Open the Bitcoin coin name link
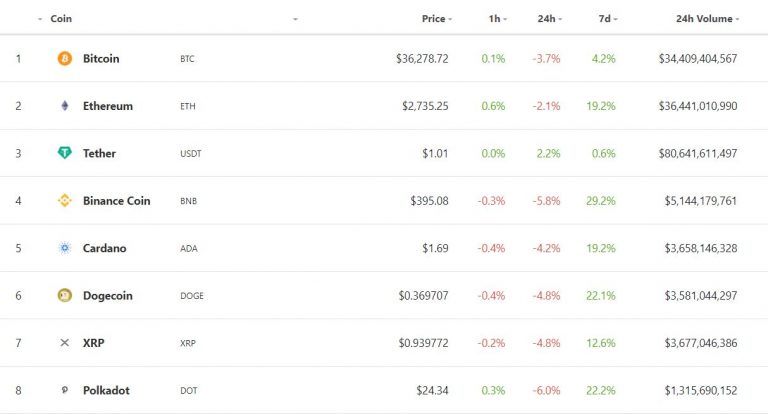The image size is (768, 414). 101,59
